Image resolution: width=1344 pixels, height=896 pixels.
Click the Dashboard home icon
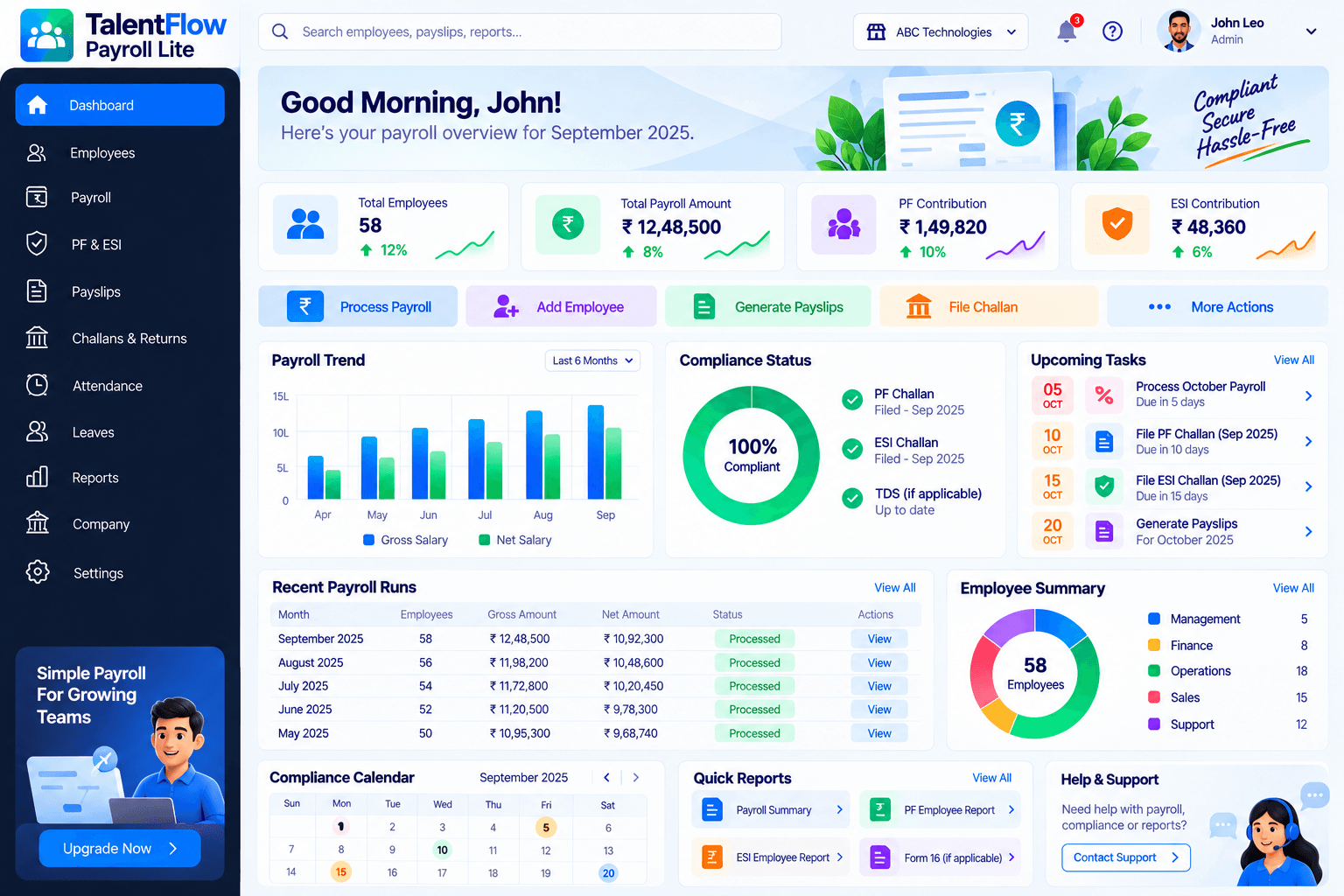point(37,105)
